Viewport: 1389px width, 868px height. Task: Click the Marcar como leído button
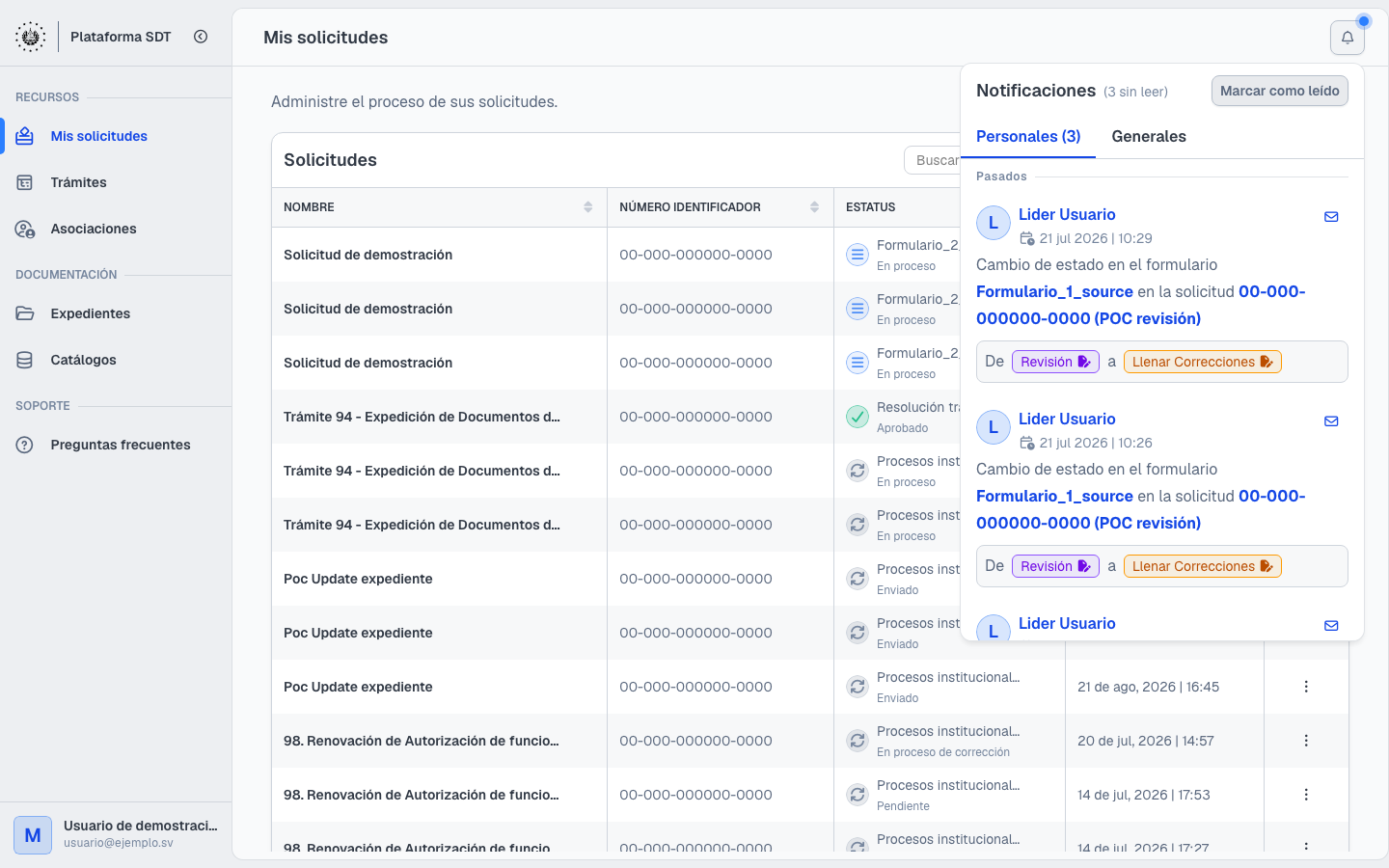point(1280,91)
